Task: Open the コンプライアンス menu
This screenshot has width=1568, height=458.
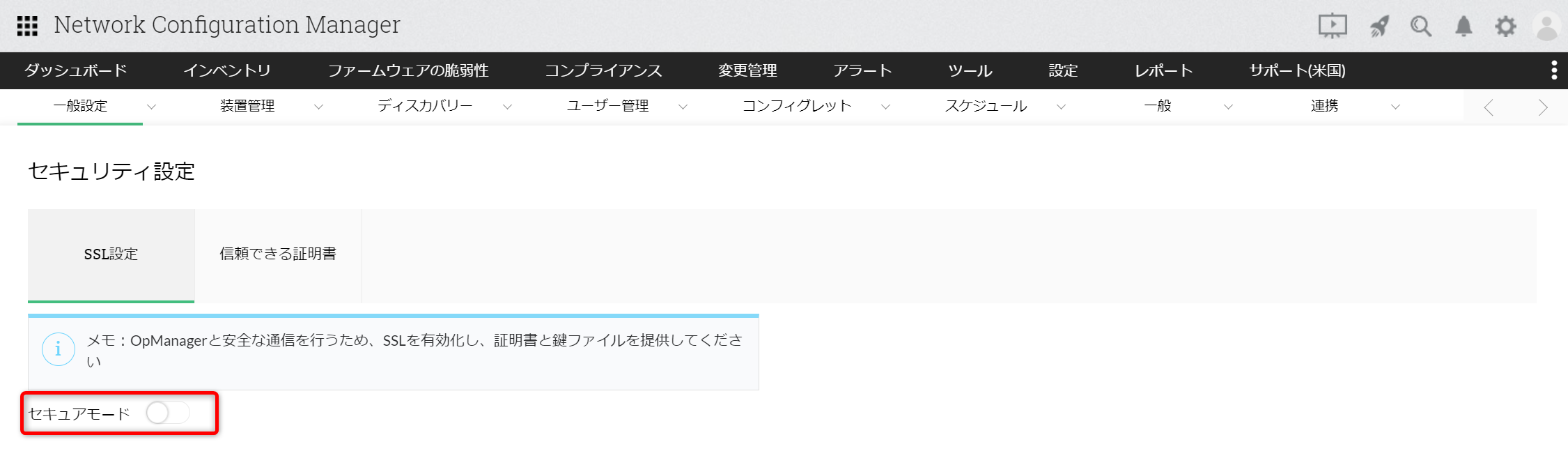Action: 603,70
